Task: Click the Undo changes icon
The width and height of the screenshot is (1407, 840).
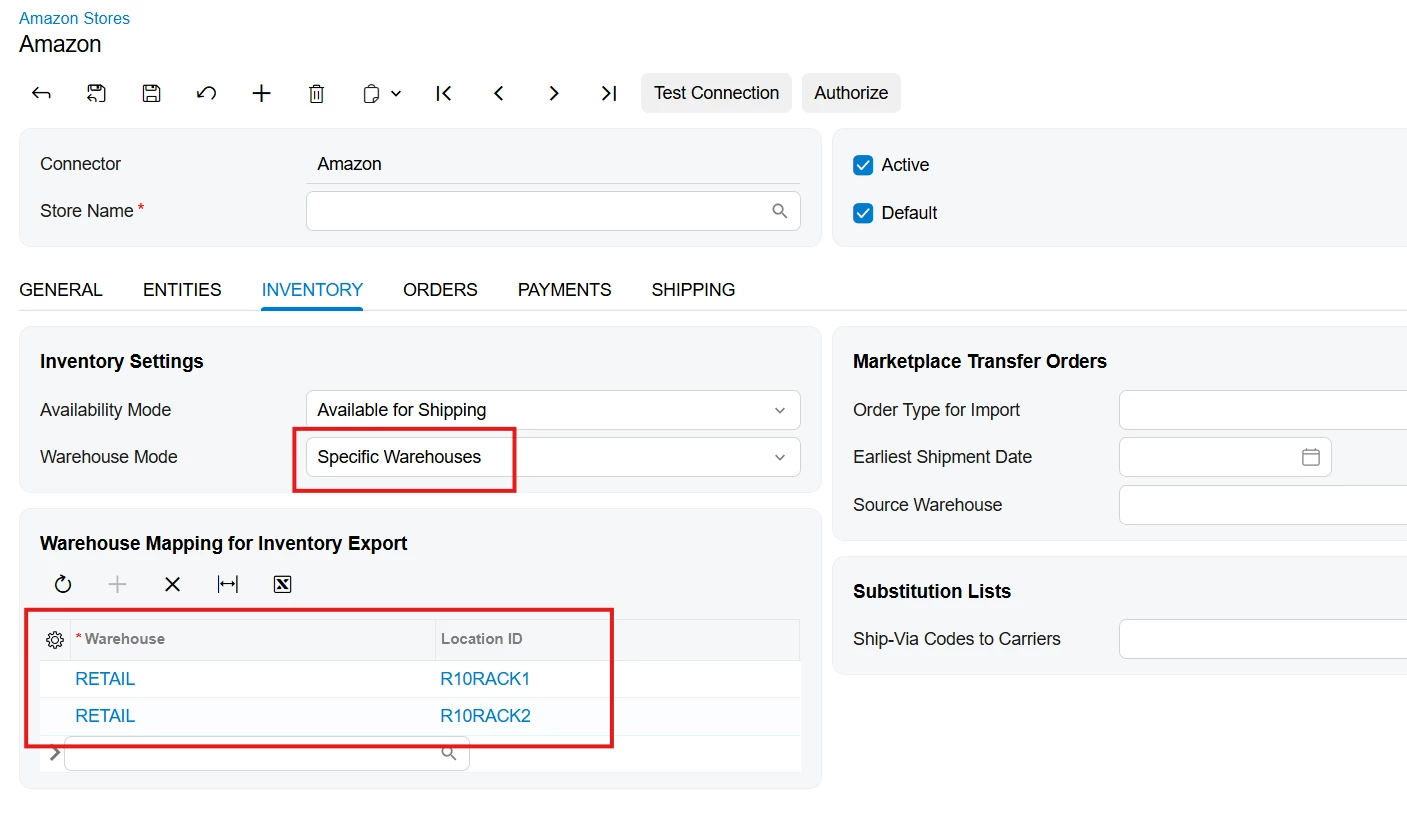Action: click(x=206, y=93)
